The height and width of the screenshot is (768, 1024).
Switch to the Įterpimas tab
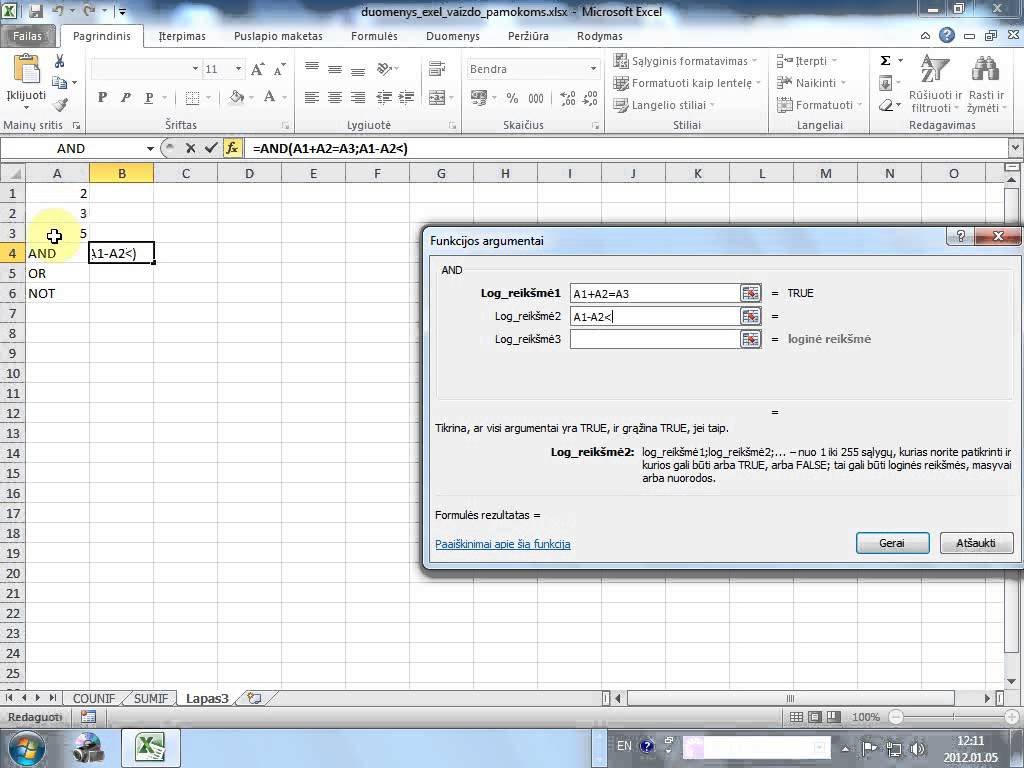pos(182,36)
